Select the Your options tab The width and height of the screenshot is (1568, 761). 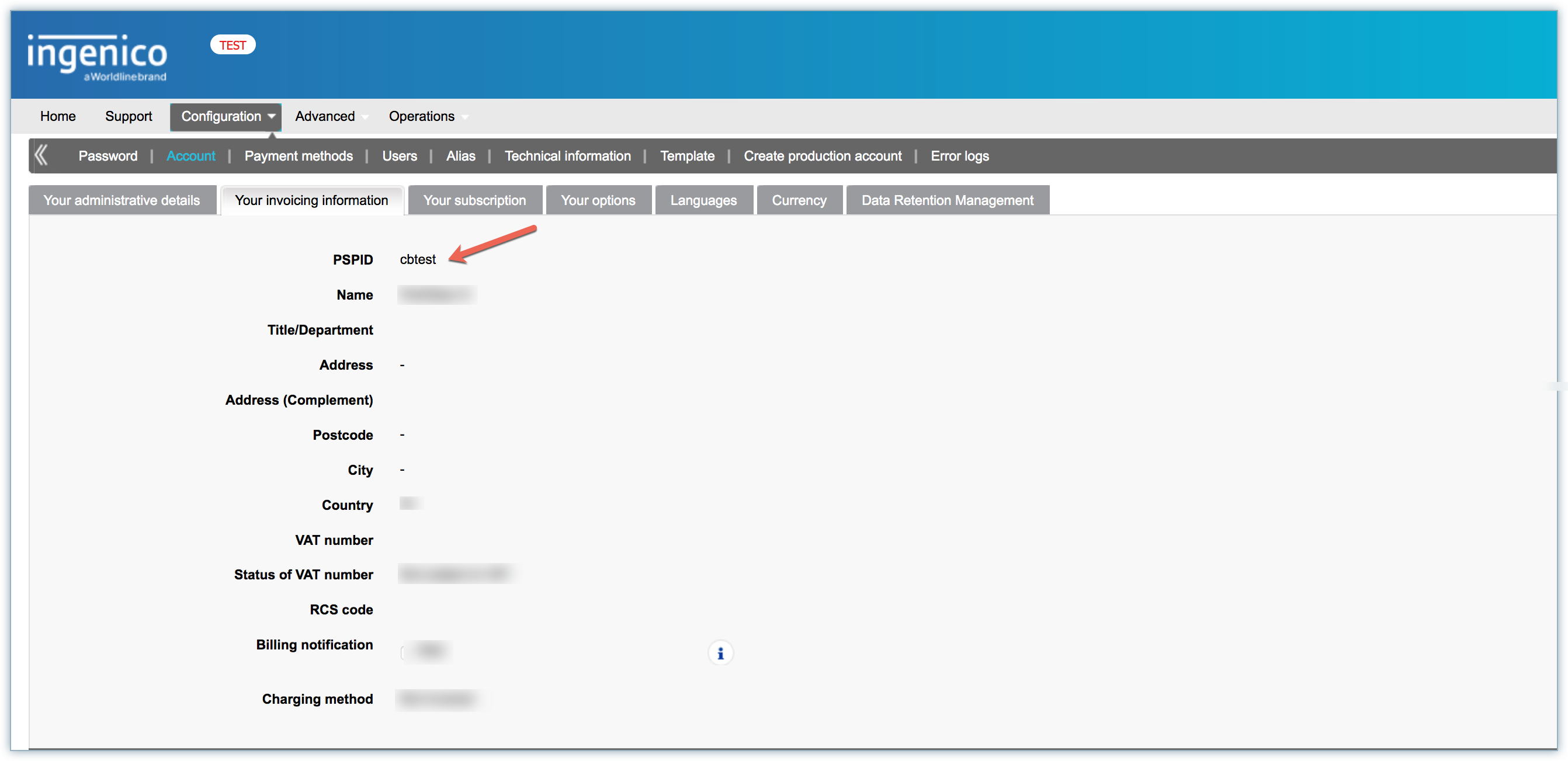pyautogui.click(x=598, y=200)
